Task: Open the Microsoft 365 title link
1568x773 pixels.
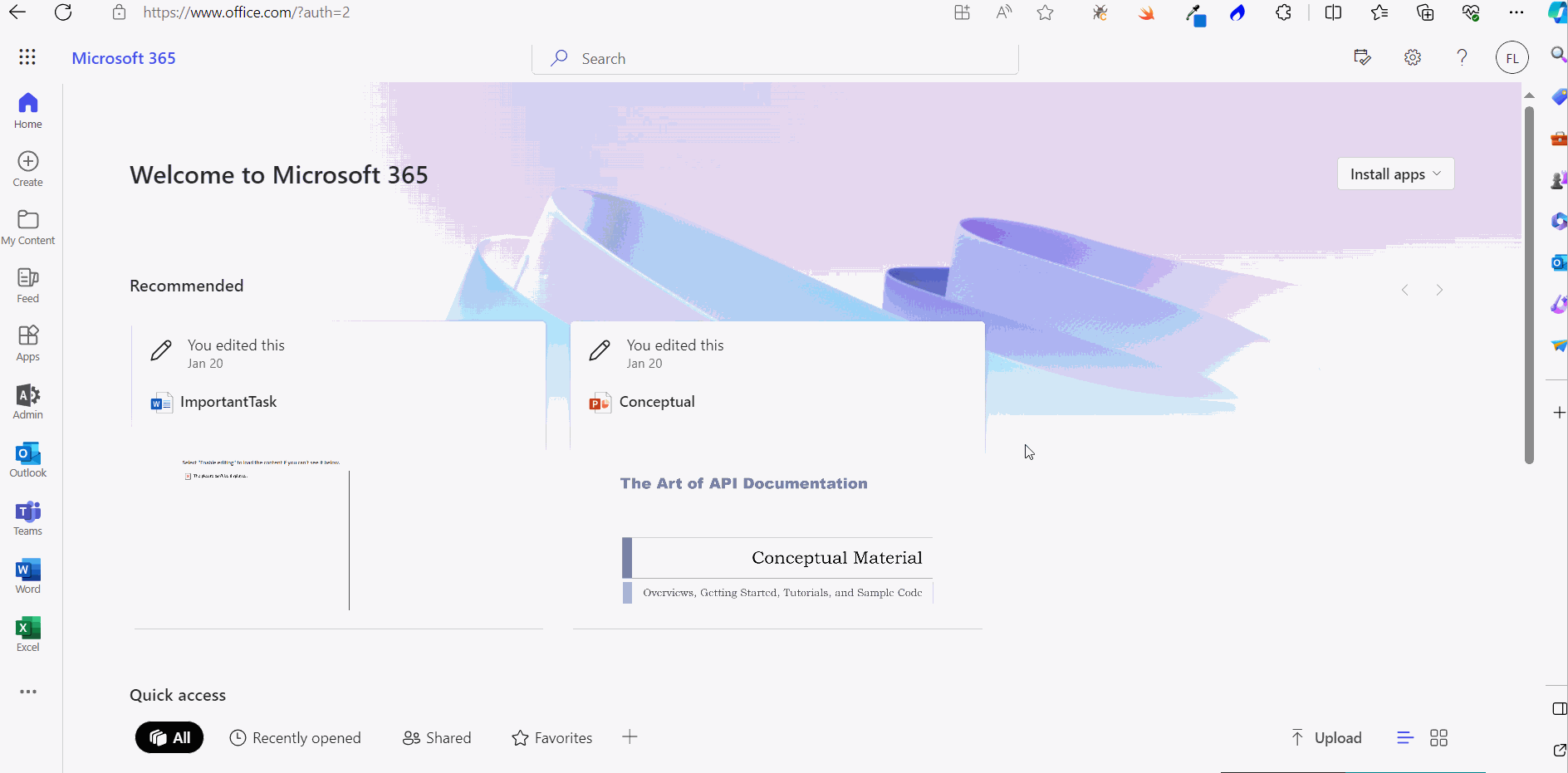Action: pyautogui.click(x=124, y=58)
